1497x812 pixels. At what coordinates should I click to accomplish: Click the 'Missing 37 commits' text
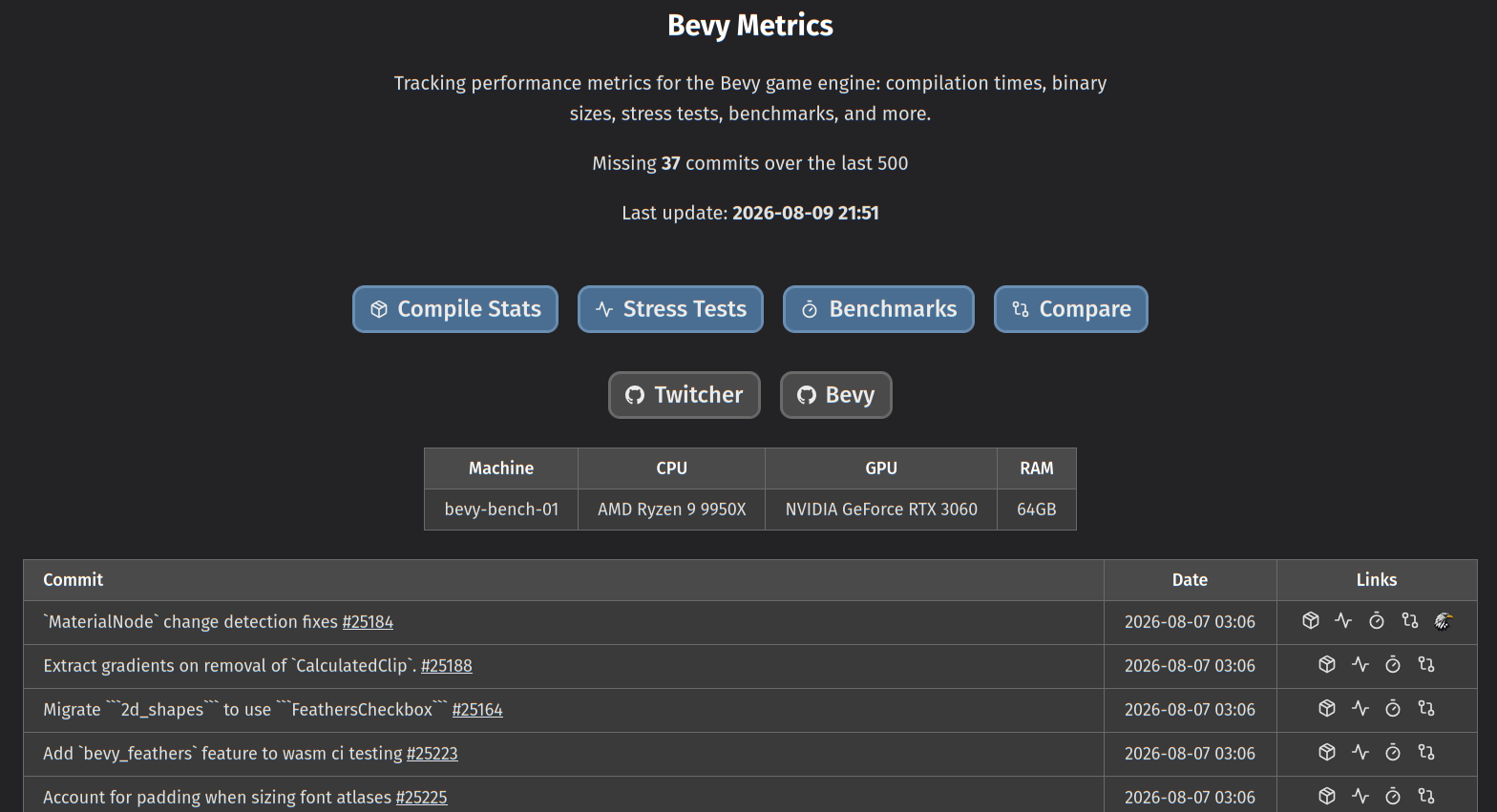(750, 163)
